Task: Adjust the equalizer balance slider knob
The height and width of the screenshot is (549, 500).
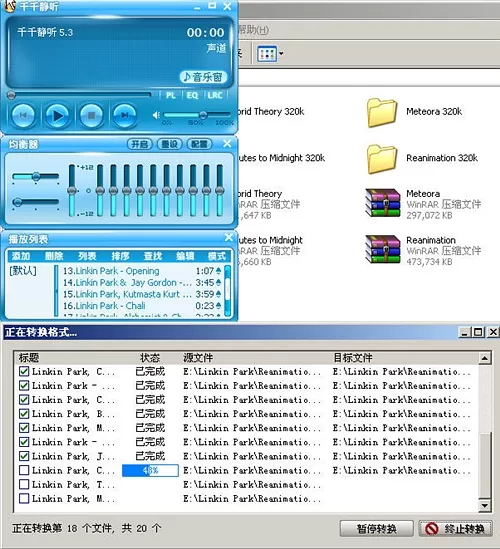Action: [36, 176]
